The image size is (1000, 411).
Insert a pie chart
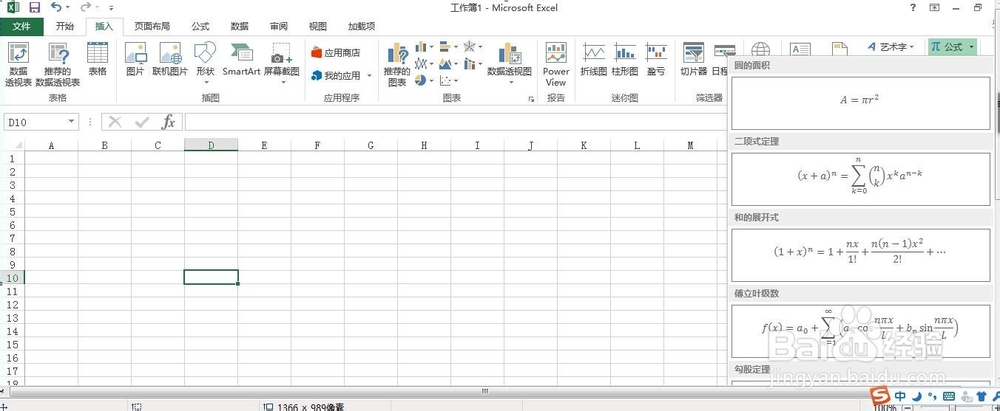point(421,80)
